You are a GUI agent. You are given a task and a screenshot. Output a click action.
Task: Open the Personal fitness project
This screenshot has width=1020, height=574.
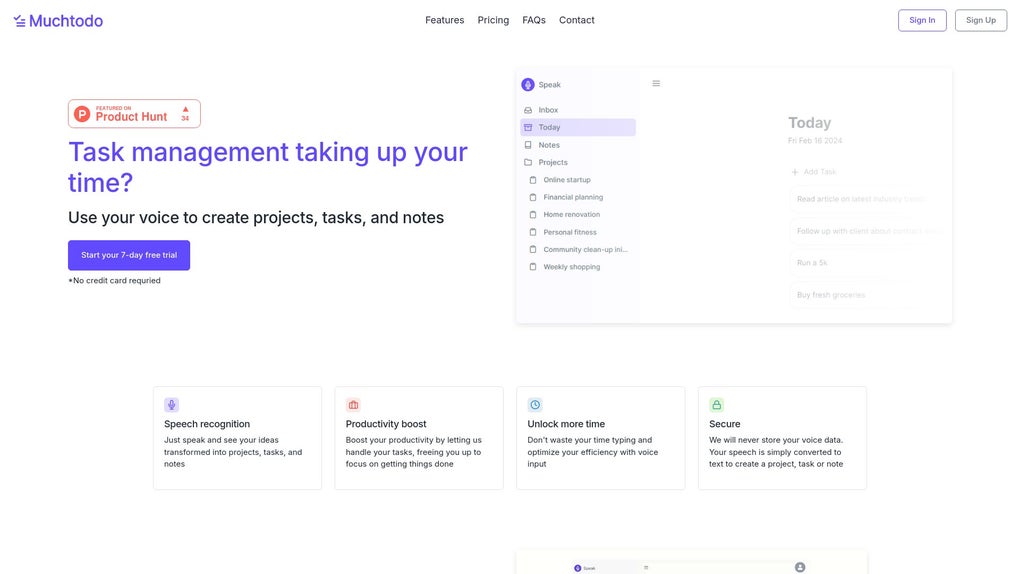pos(570,232)
